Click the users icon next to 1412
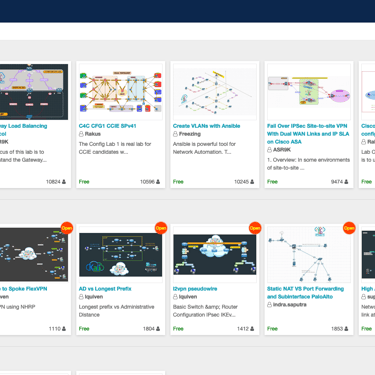The width and height of the screenshot is (375, 375). tap(252, 329)
